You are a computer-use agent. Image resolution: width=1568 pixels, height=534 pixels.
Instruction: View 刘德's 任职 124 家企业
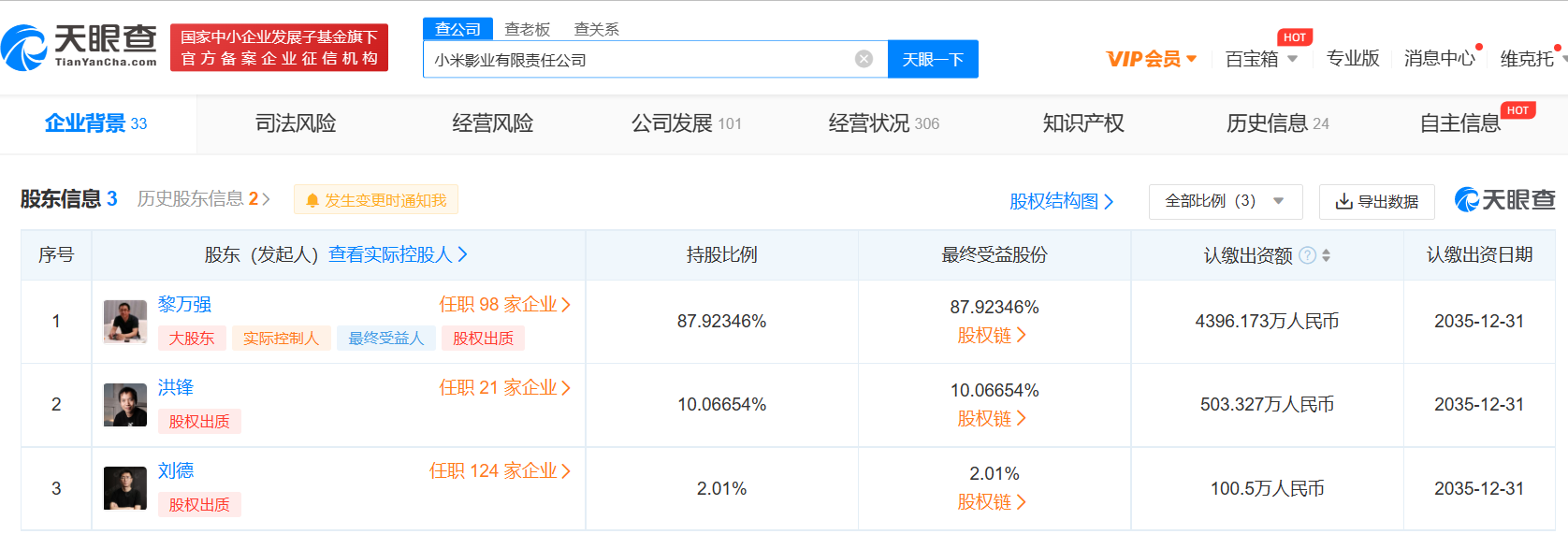click(x=501, y=470)
